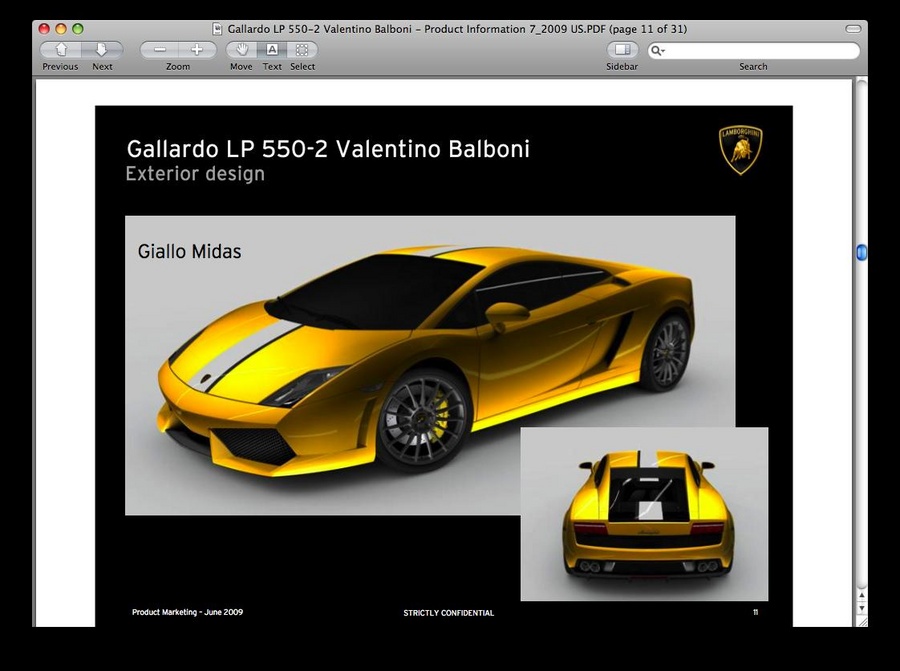Screen dimensions: 900x671
Task: Click the window resize grip corner
Action: (861, 620)
